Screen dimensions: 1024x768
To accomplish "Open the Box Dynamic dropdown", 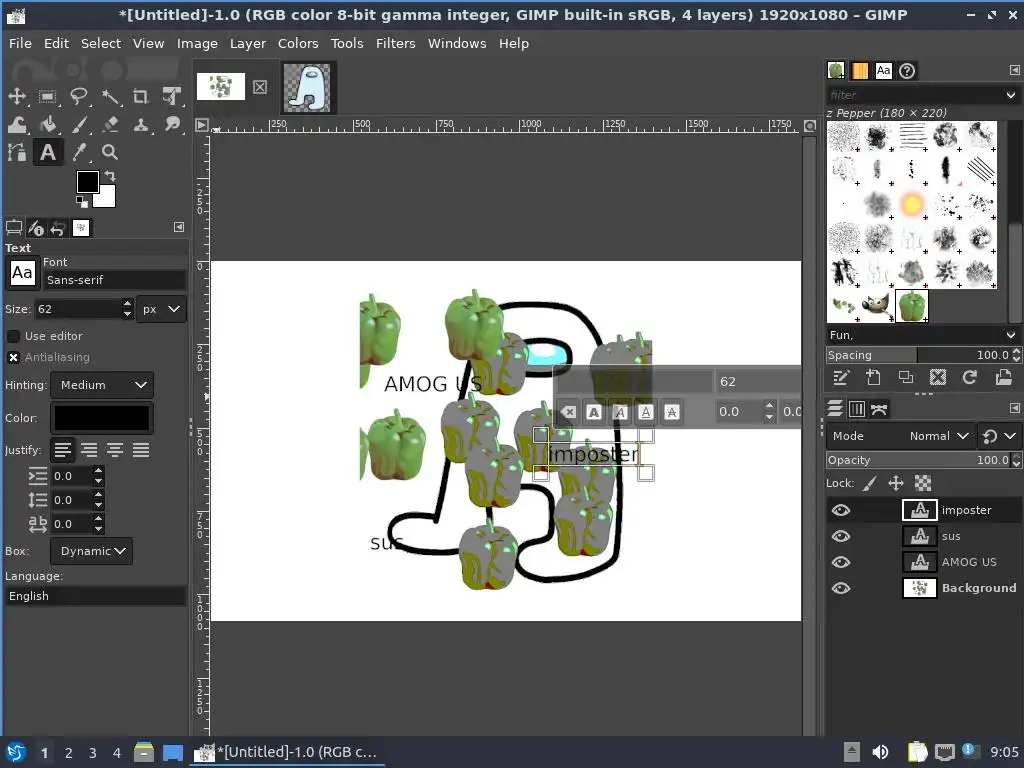I will click(x=91, y=551).
